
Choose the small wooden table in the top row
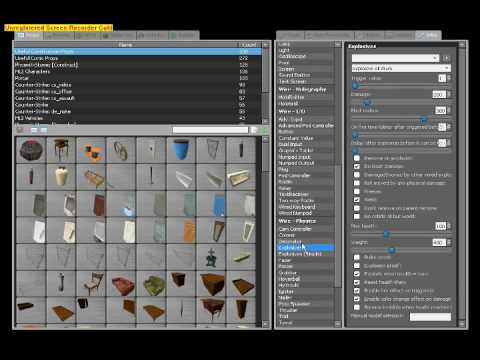61,150
